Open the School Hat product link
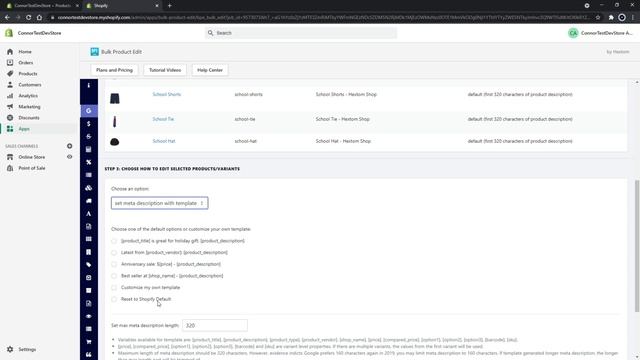The width and height of the screenshot is (640, 360). (x=164, y=141)
